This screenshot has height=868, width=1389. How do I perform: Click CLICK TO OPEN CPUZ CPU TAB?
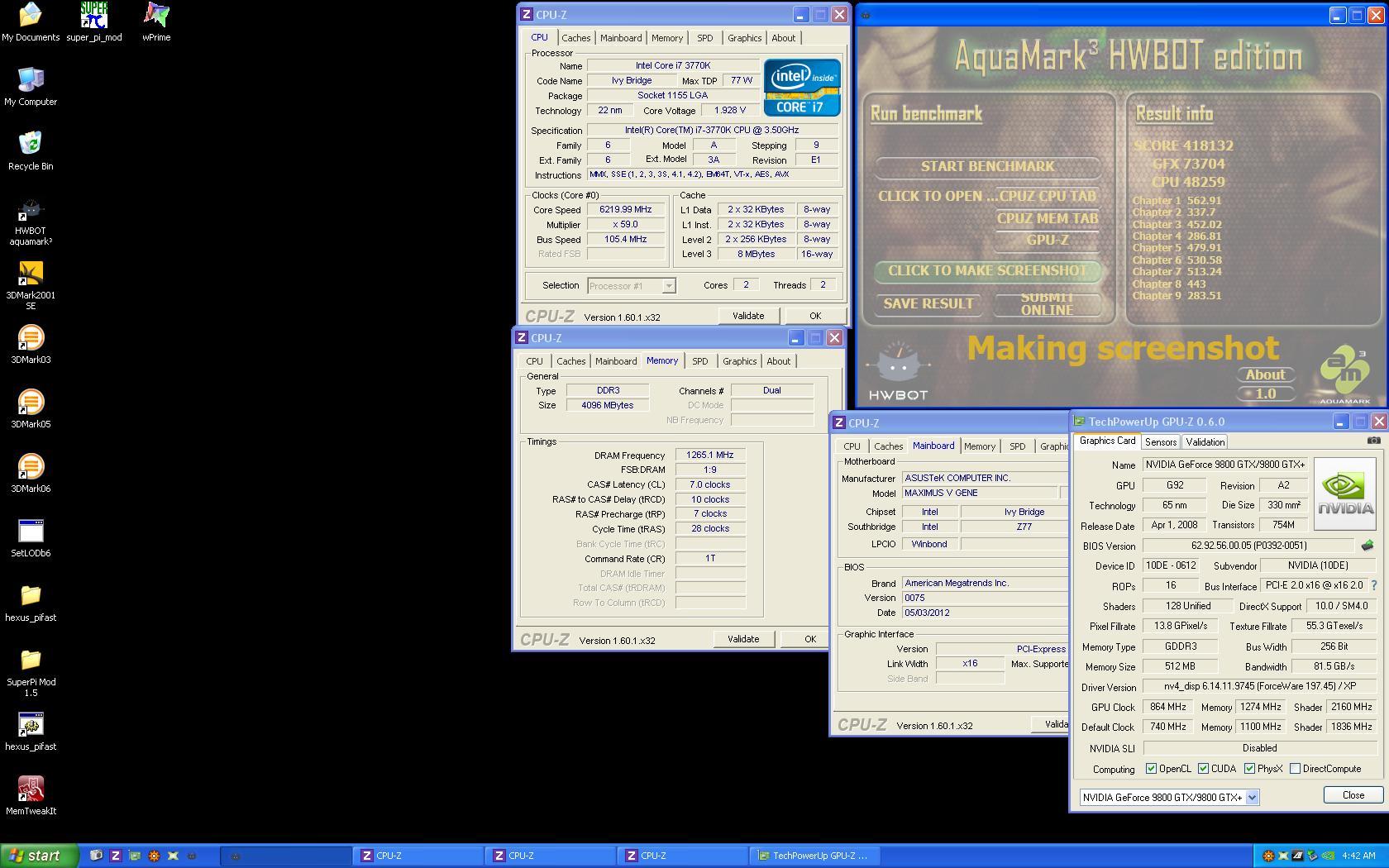987,196
